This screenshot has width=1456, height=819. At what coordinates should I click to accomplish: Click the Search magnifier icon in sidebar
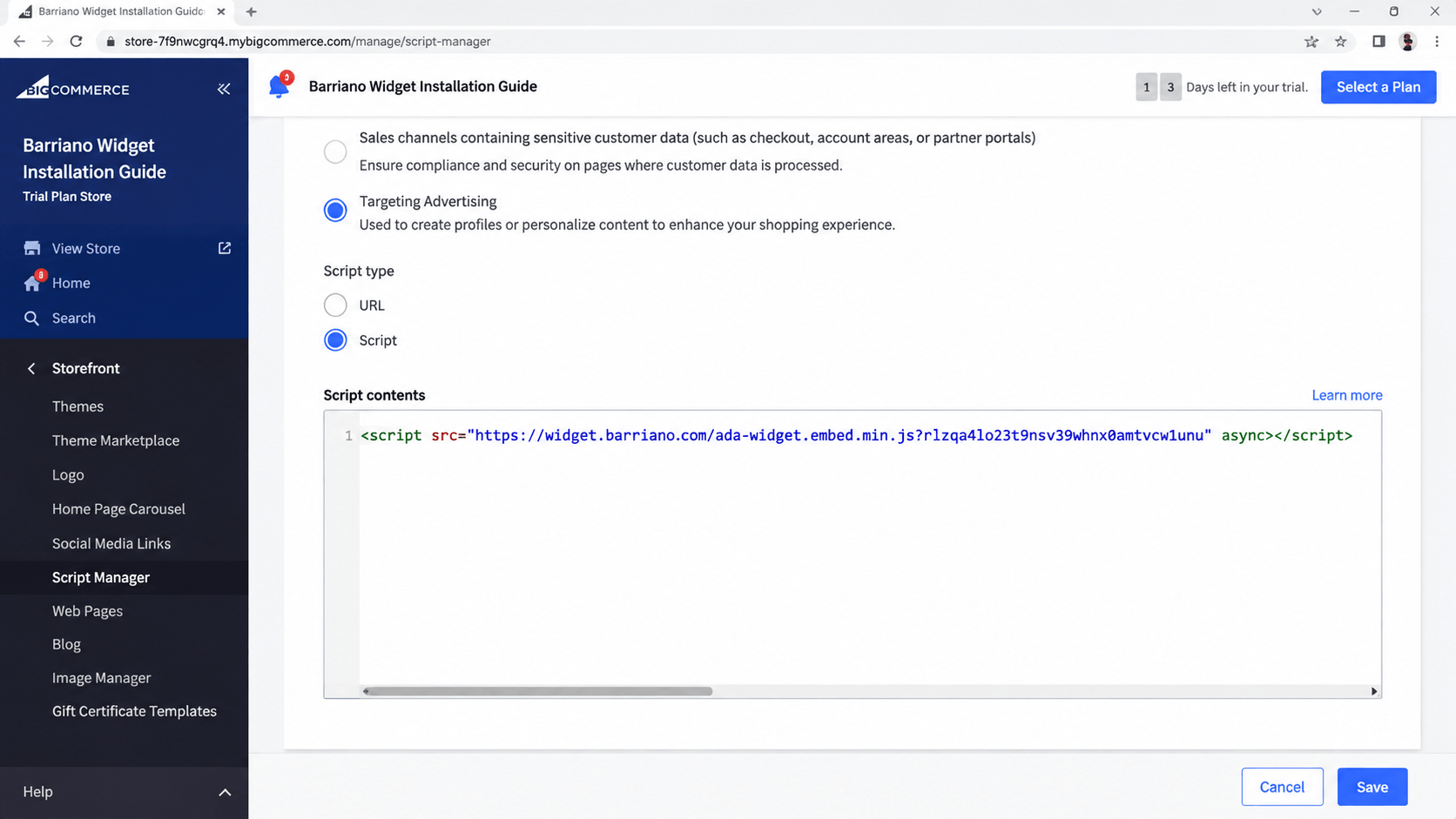coord(31,318)
